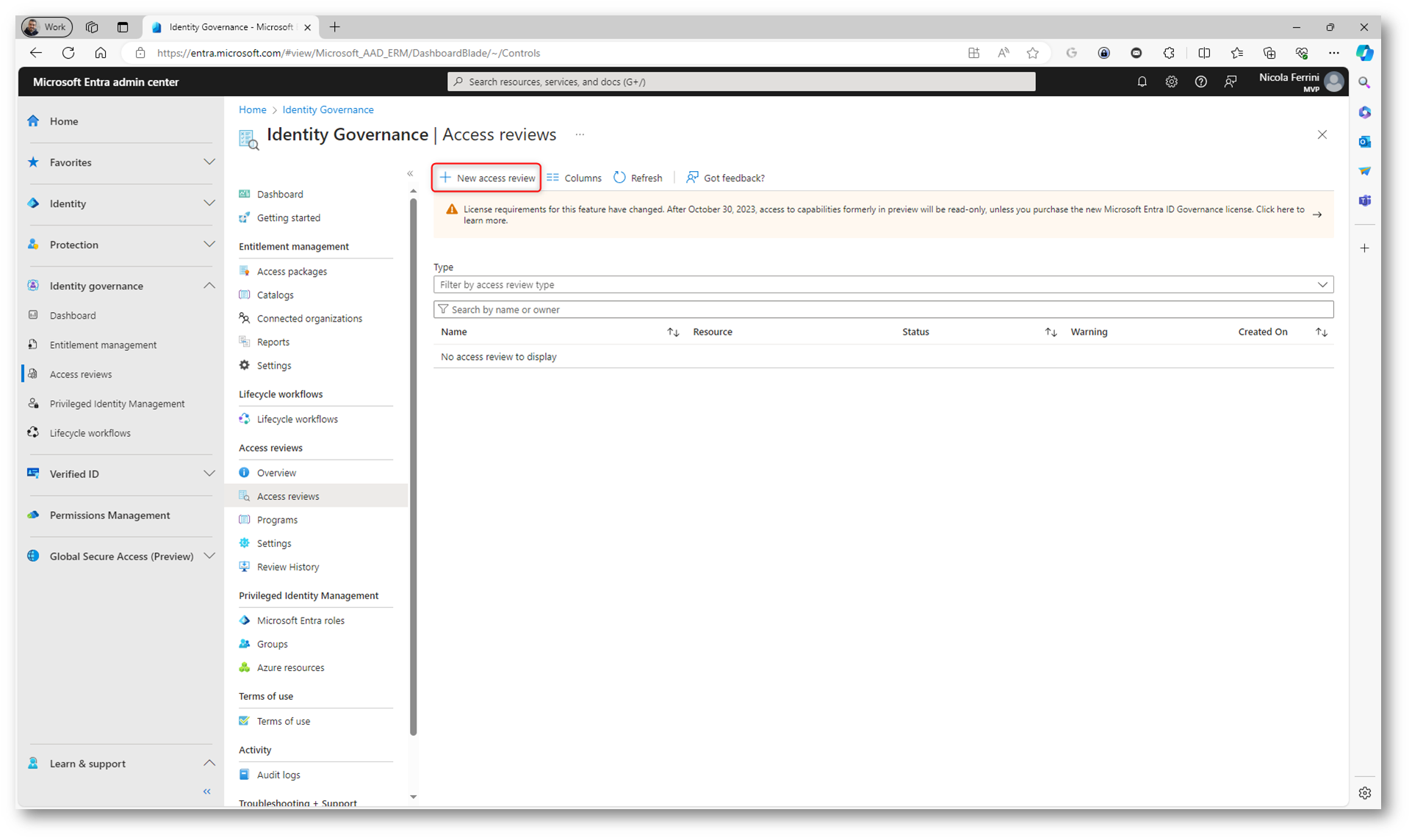Refresh the access reviews list
Viewport: 1412px width, 840px height.
(638, 178)
